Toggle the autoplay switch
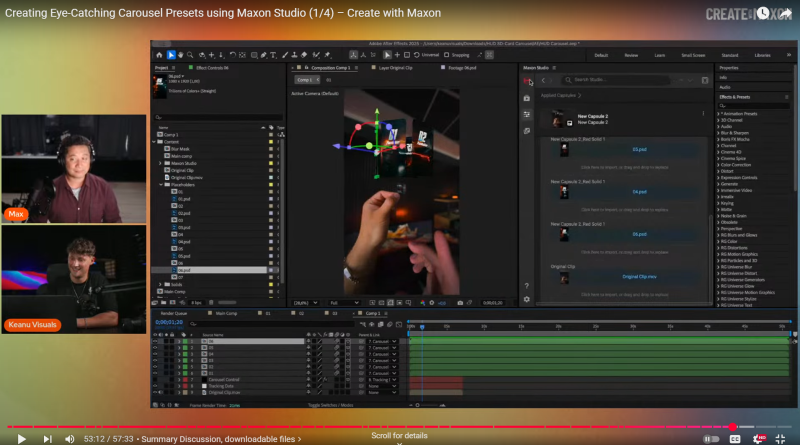The width and height of the screenshot is (800, 445). coord(711,439)
